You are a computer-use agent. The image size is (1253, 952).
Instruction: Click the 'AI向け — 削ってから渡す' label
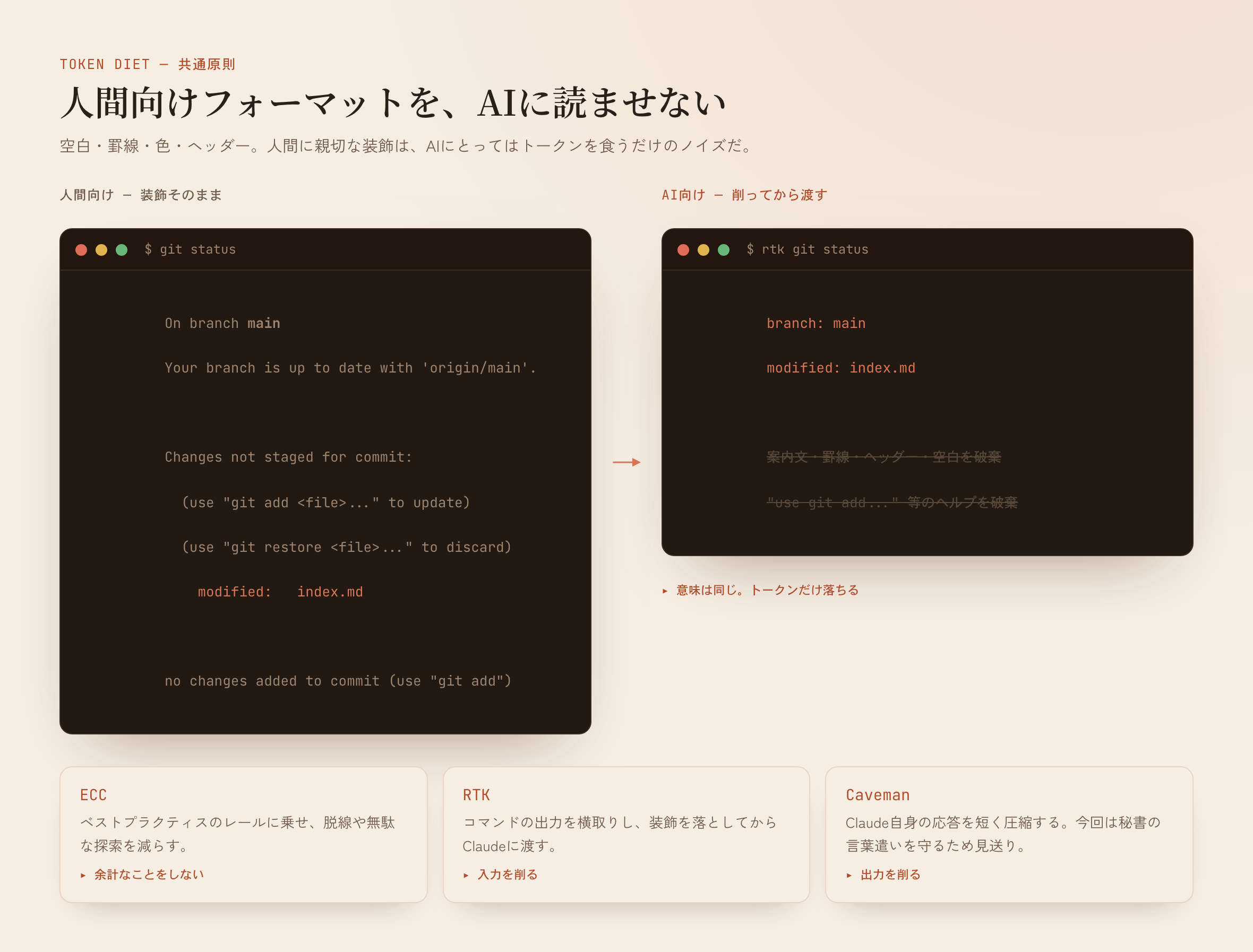point(744,195)
